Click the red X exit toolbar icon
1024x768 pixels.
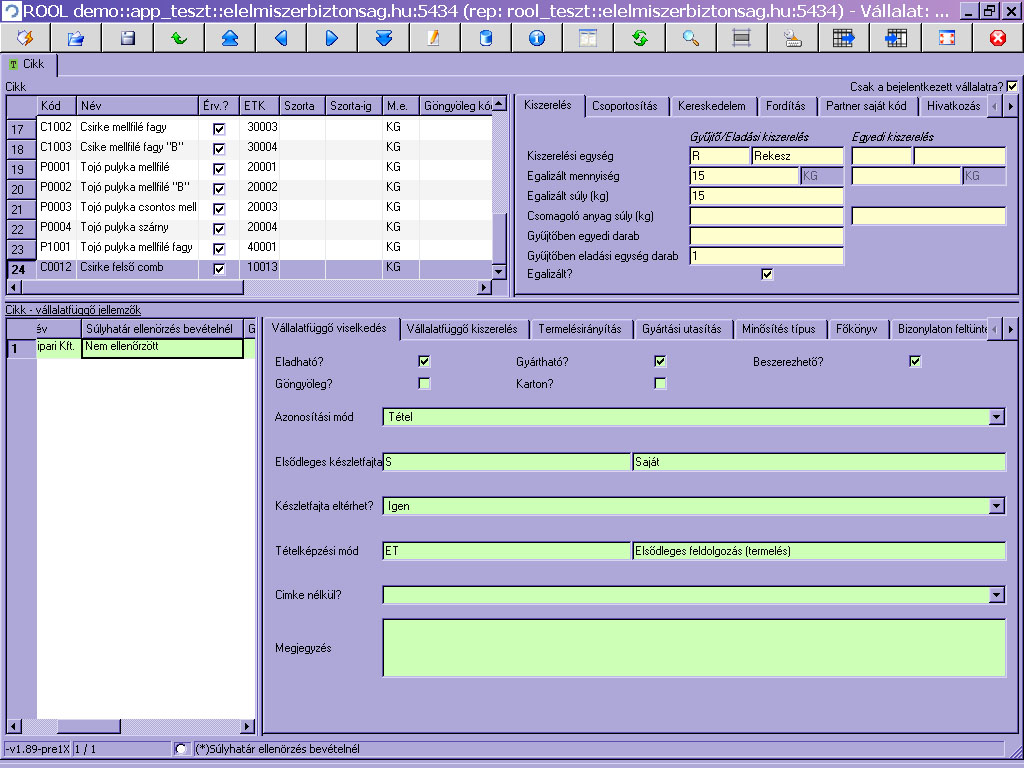tap(997, 38)
